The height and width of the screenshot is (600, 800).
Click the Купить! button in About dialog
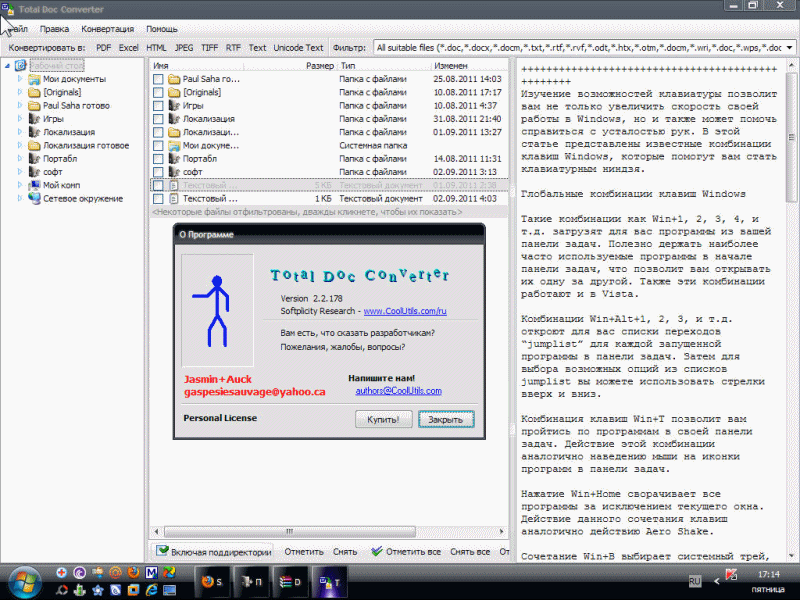coord(383,419)
